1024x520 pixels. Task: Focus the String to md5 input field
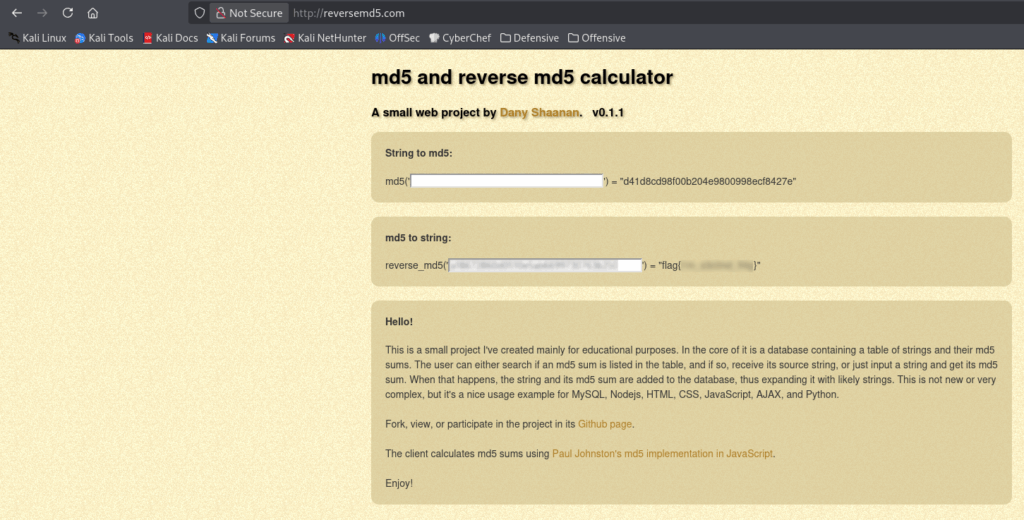507,181
